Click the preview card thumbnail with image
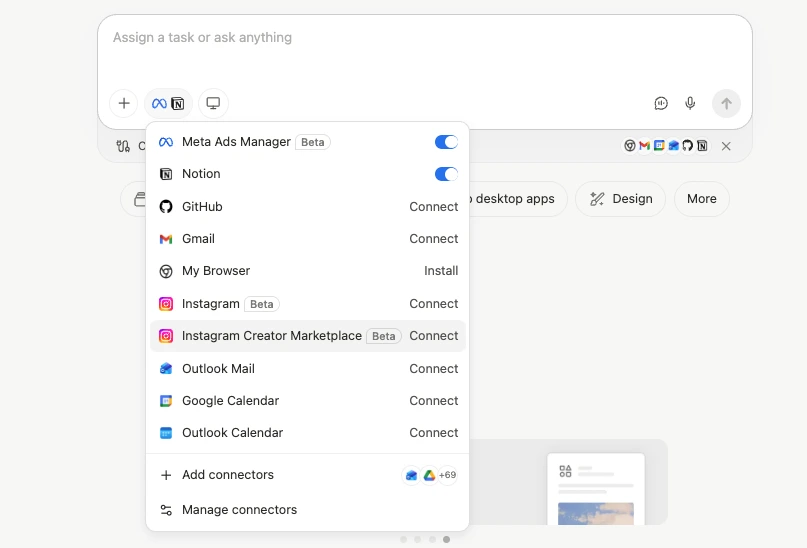 [x=596, y=489]
